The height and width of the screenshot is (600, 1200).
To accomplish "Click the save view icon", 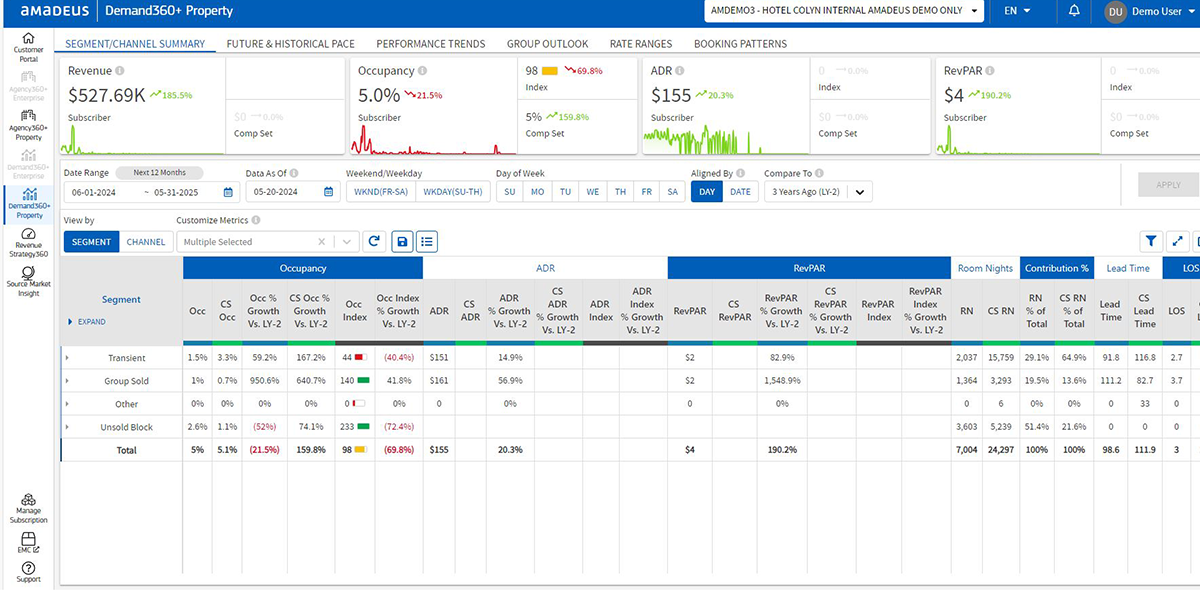I will point(401,241).
